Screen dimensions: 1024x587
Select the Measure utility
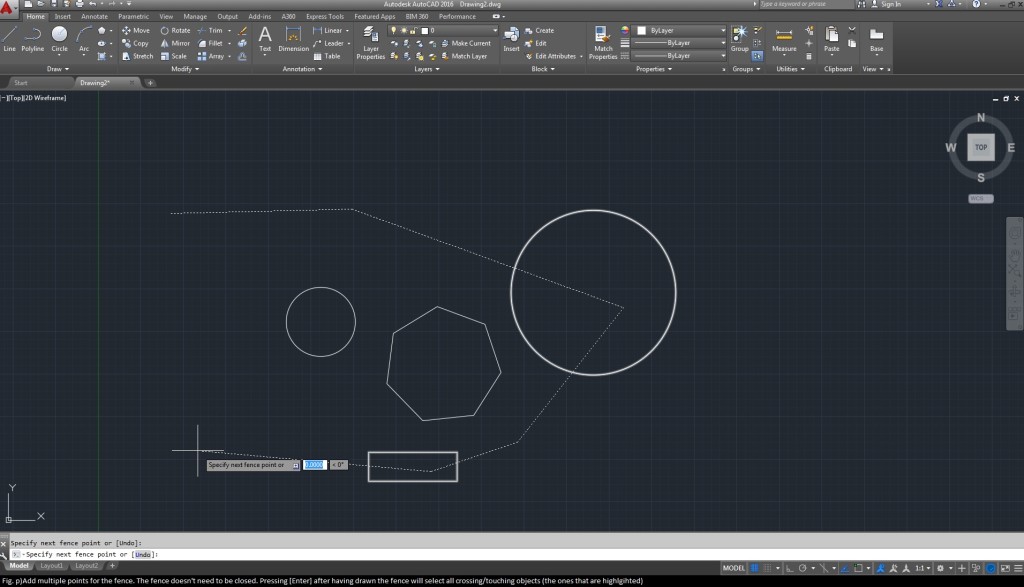[x=784, y=39]
